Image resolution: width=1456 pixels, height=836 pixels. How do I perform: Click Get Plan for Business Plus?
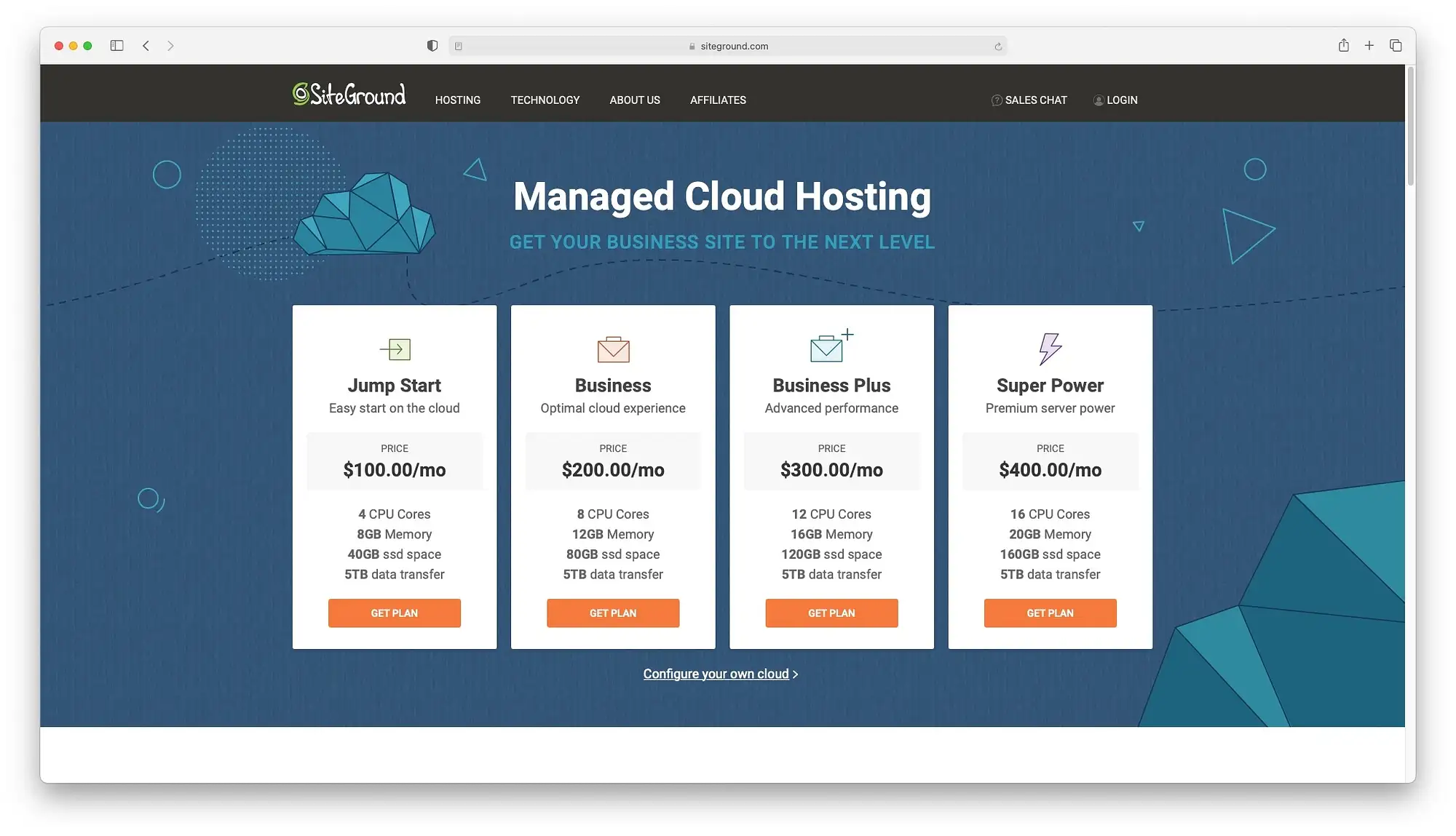click(831, 613)
